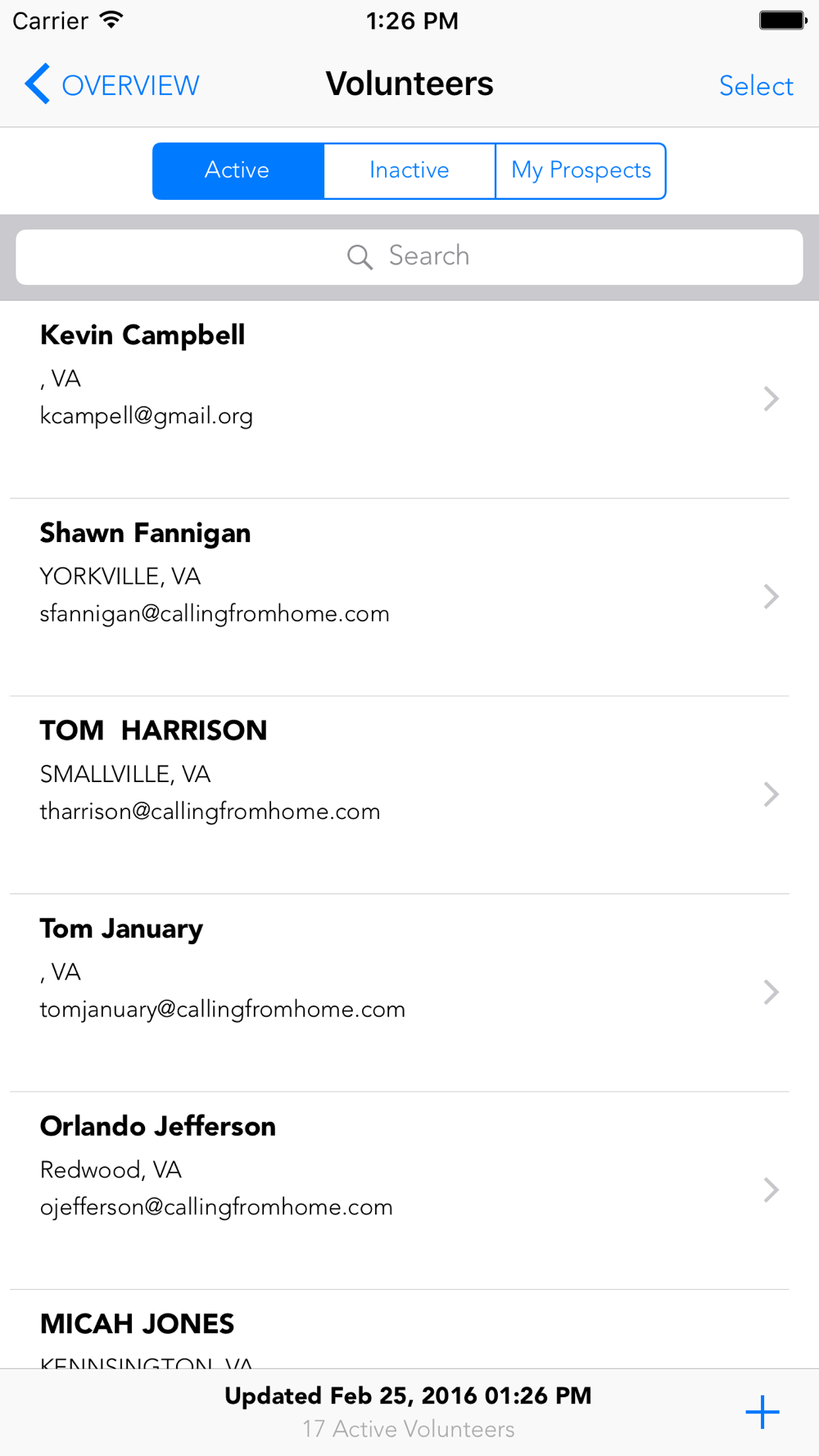Viewport: 819px width, 1456px height.
Task: Open Shawn Fannigan's disclosure chevron
Action: coord(771,596)
